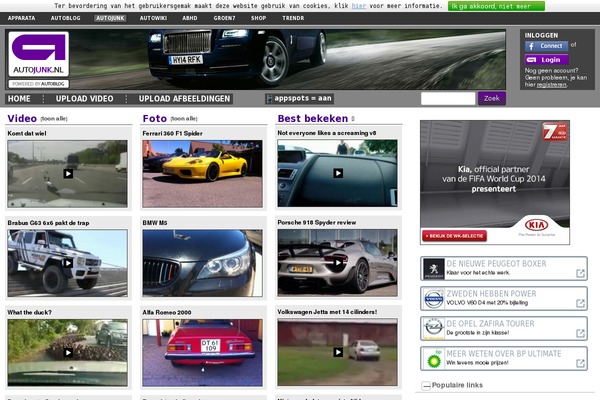Click the Autojunk.nl logo
Image resolution: width=600 pixels, height=400 pixels.
[38, 54]
